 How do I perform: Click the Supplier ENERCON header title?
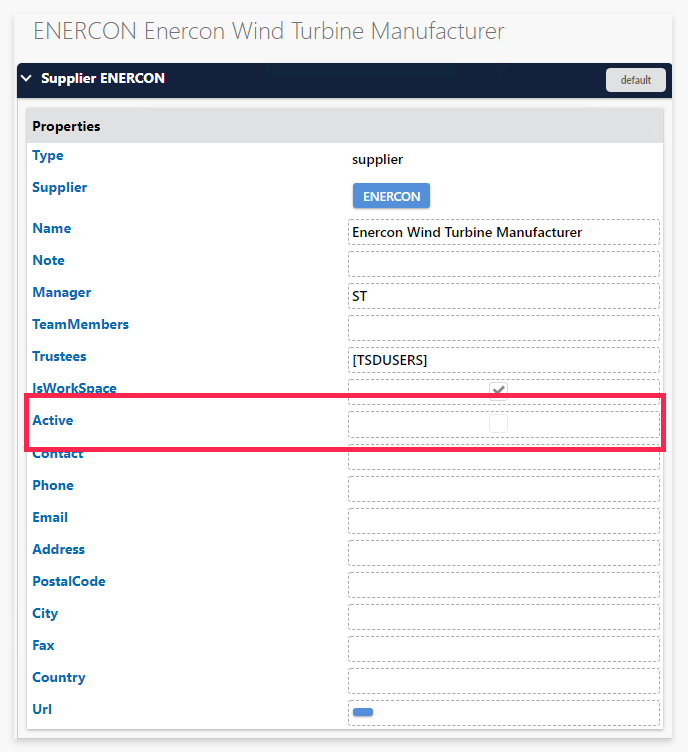103,78
